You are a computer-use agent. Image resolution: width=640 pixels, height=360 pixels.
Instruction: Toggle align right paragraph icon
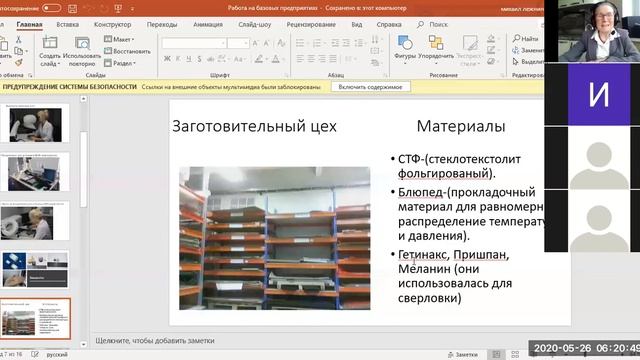(x=322, y=59)
